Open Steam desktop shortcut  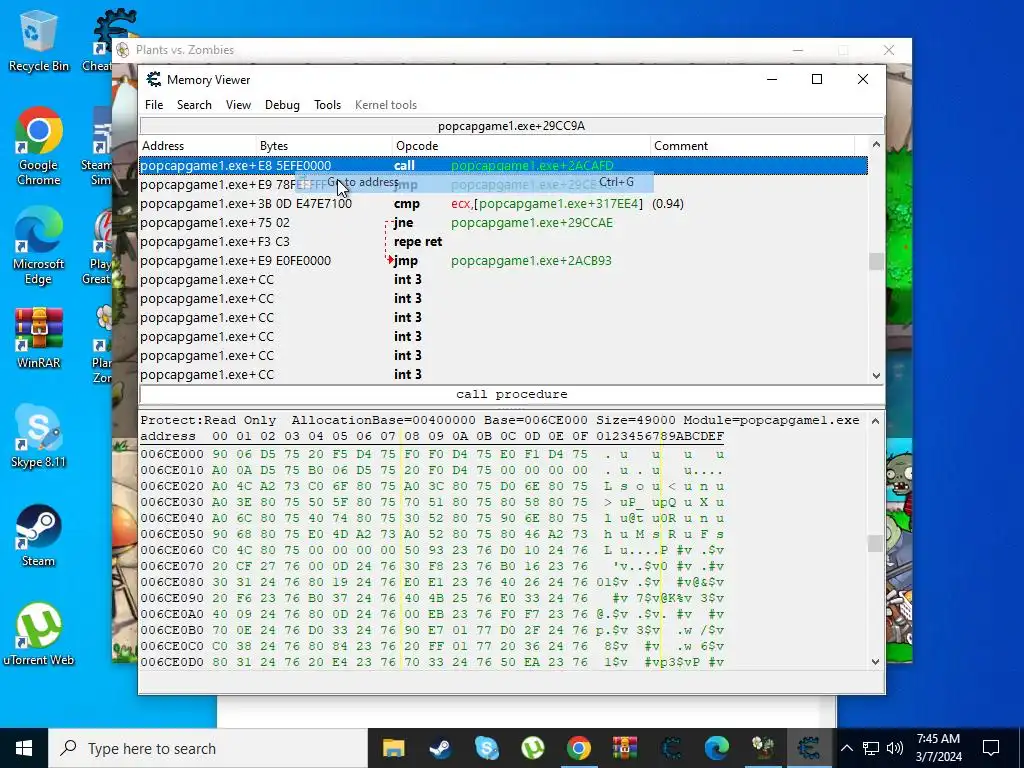point(38,536)
